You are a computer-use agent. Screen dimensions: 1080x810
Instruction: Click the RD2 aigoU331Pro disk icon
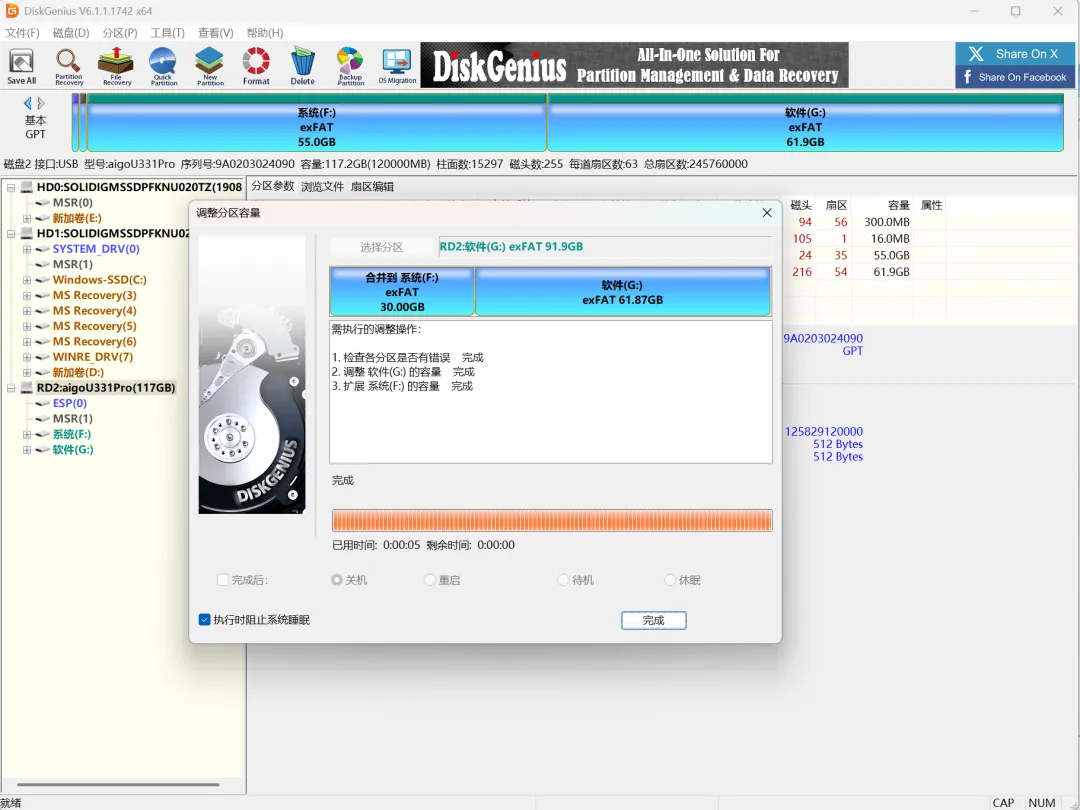[x=27, y=388]
